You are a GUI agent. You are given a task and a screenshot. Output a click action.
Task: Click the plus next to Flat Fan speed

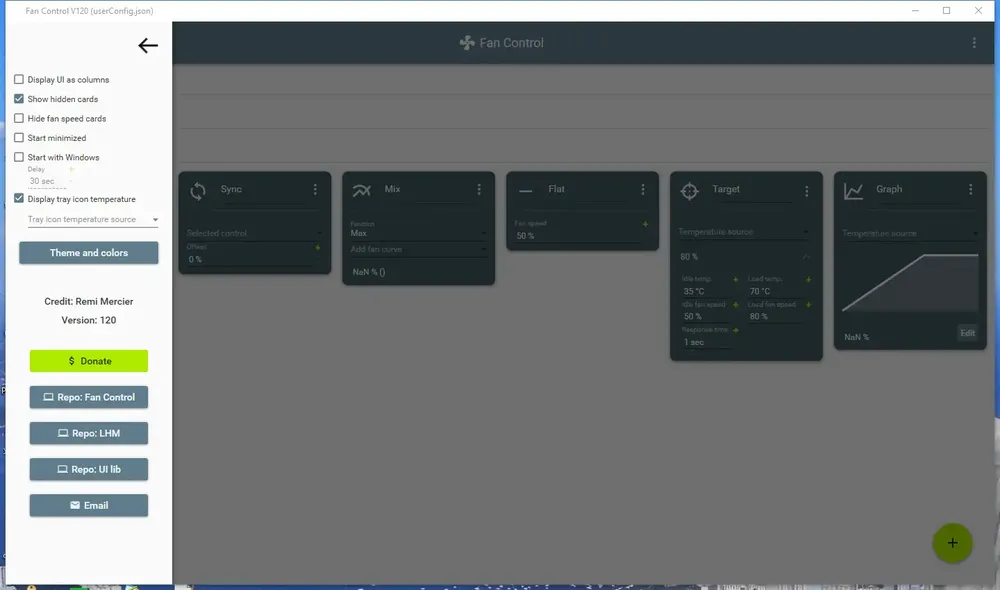pyautogui.click(x=645, y=224)
